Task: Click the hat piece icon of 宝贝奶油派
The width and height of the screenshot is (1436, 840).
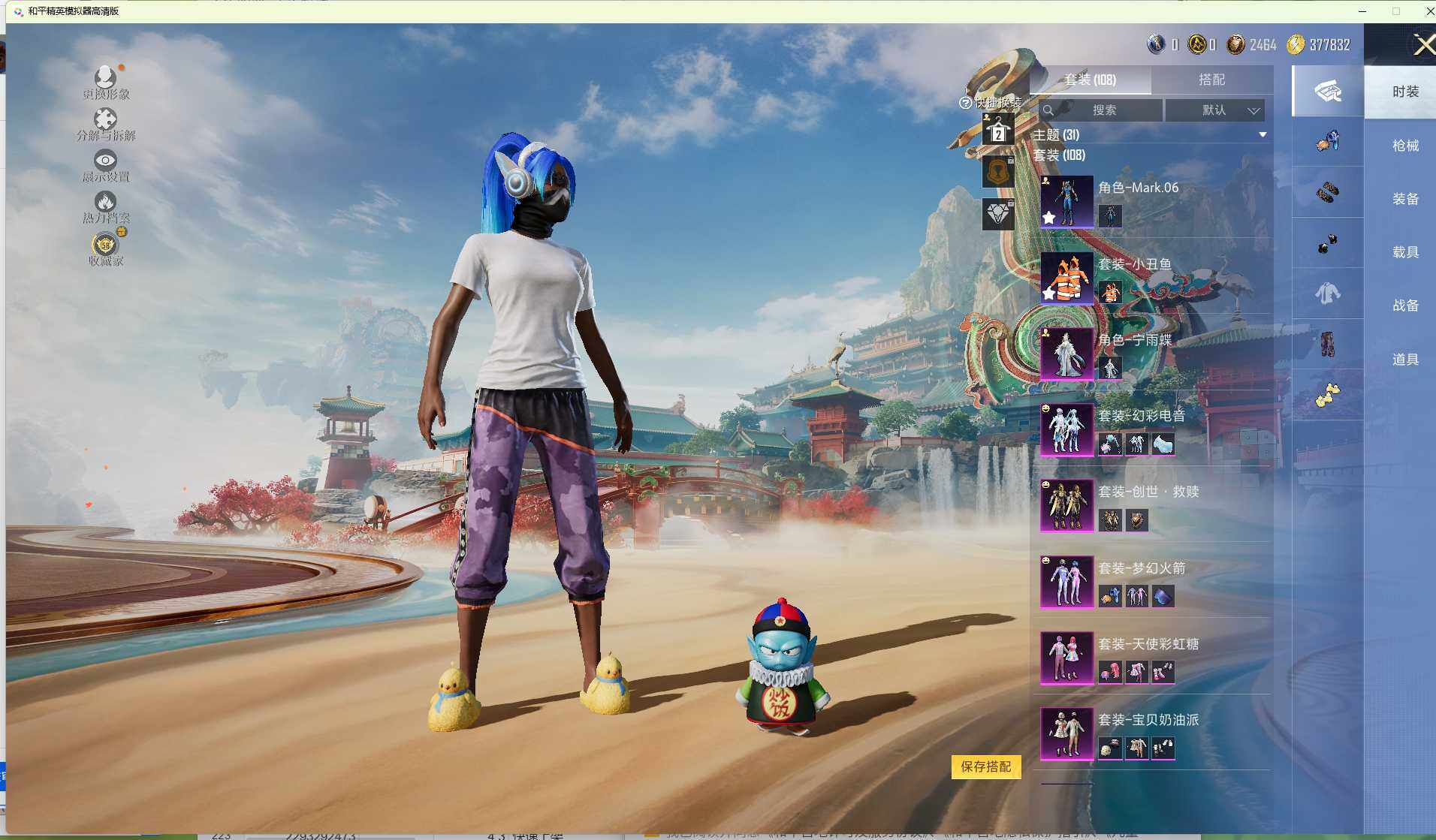Action: coord(1110,748)
